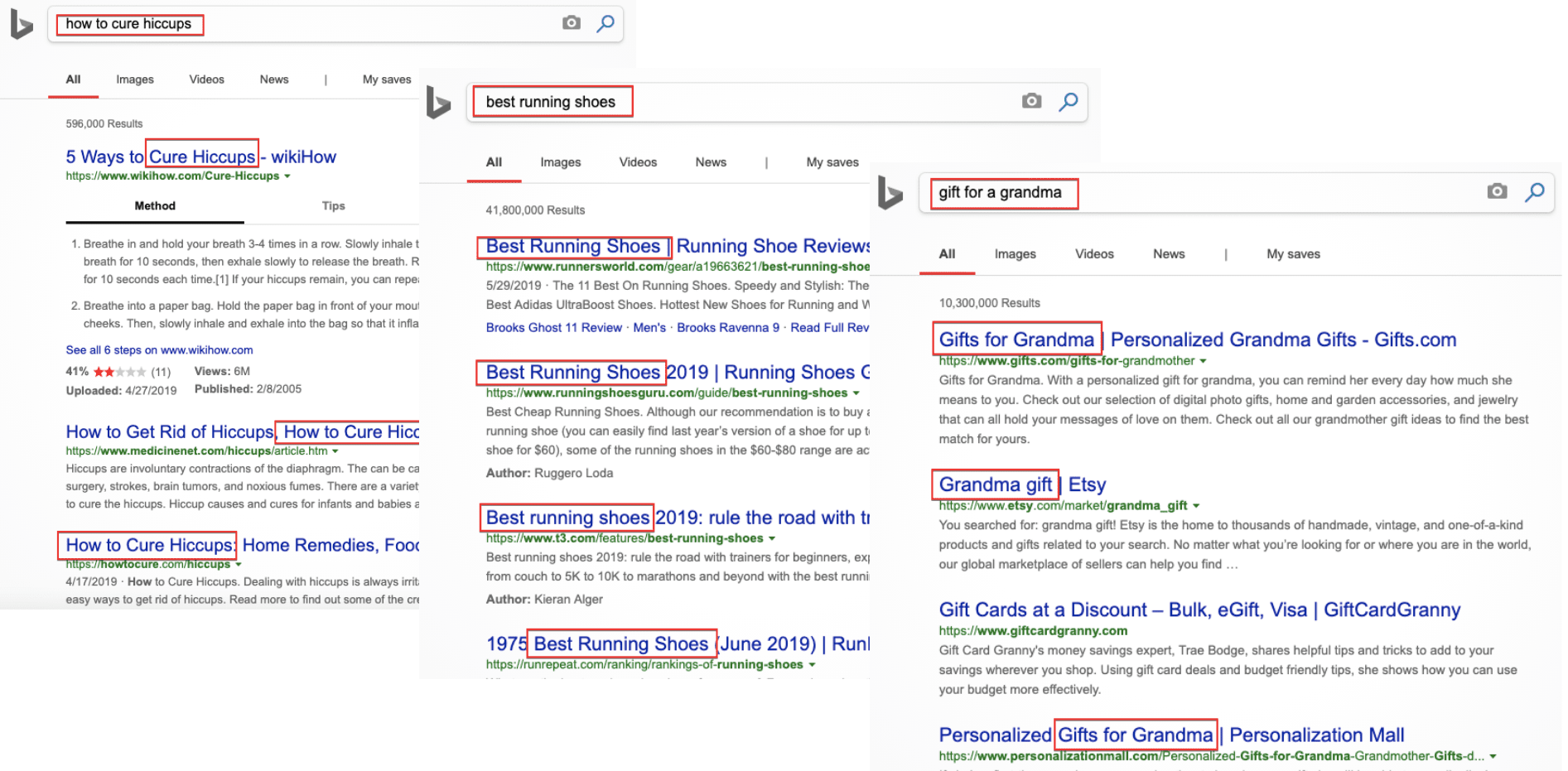Image resolution: width=1568 pixels, height=771 pixels.
Task: Open My saves in the running shoes window
Action: (832, 162)
